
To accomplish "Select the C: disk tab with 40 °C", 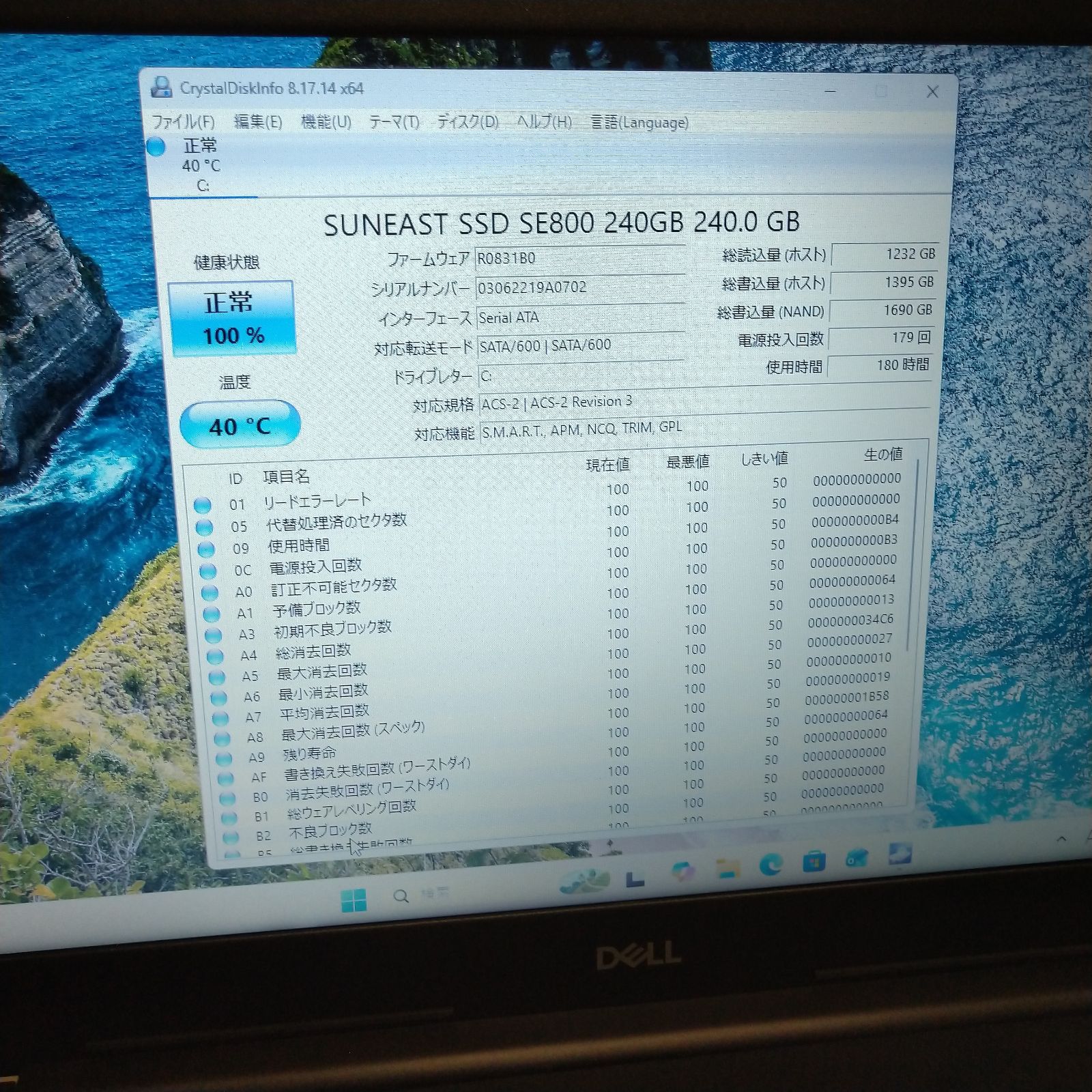I will tap(202, 166).
